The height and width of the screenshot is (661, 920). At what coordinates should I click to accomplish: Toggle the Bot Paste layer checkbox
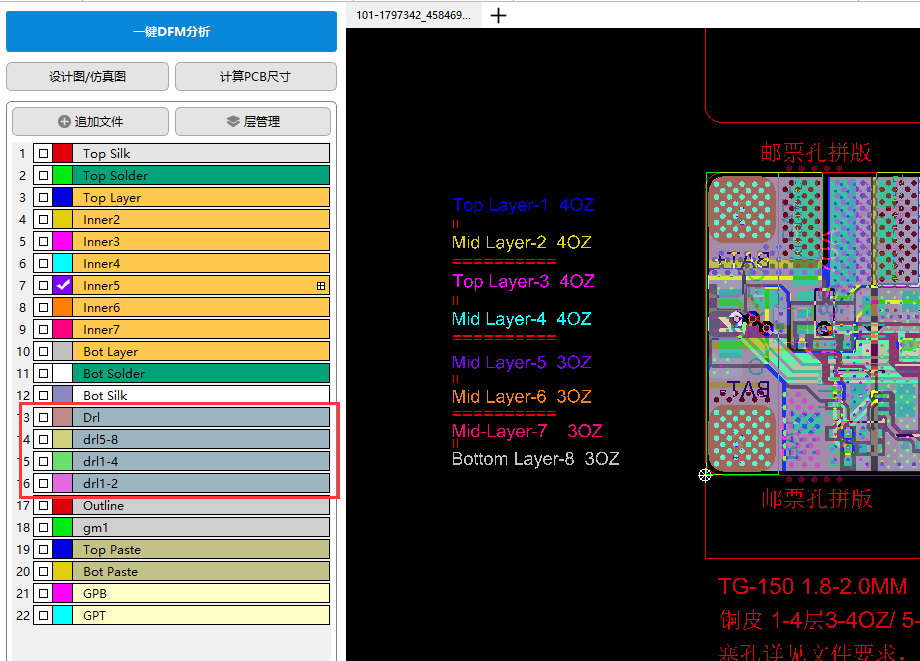pyautogui.click(x=43, y=572)
